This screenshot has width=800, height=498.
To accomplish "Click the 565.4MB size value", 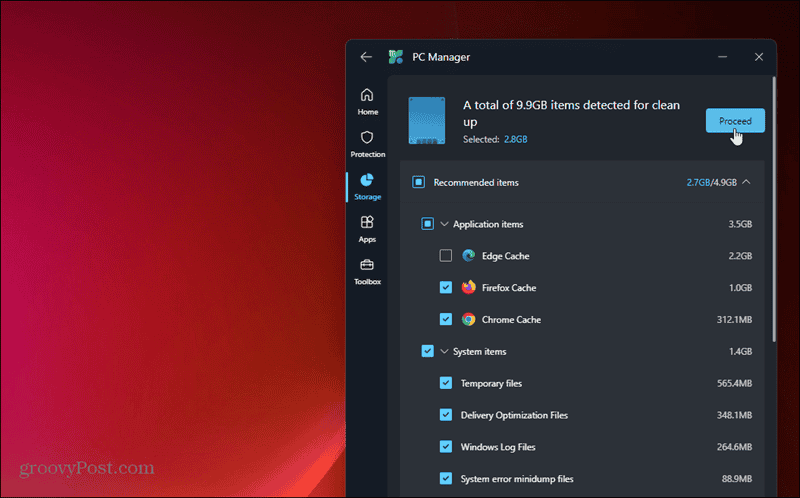I will pyautogui.click(x=734, y=383).
